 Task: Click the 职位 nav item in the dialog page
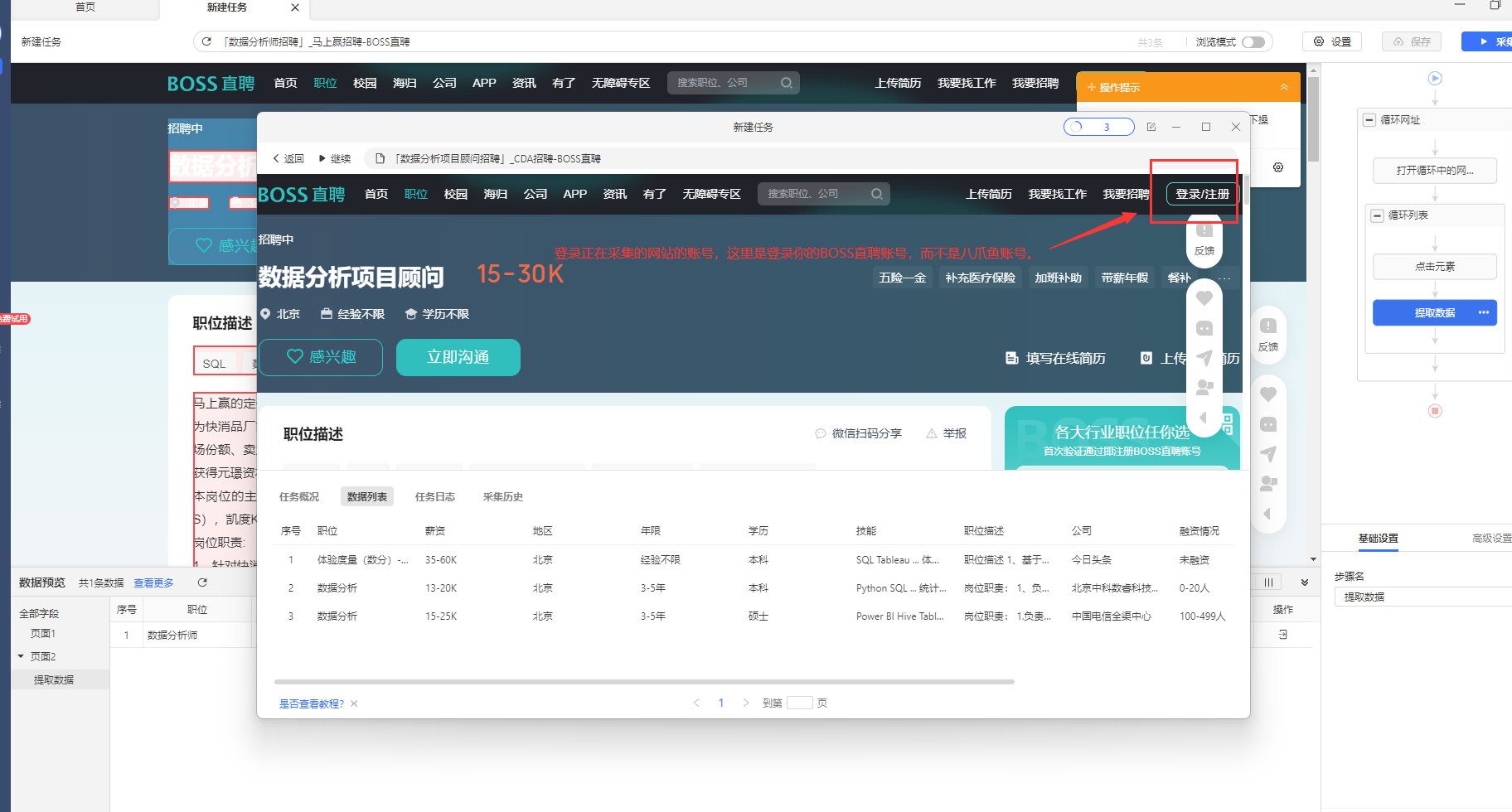pyautogui.click(x=416, y=194)
